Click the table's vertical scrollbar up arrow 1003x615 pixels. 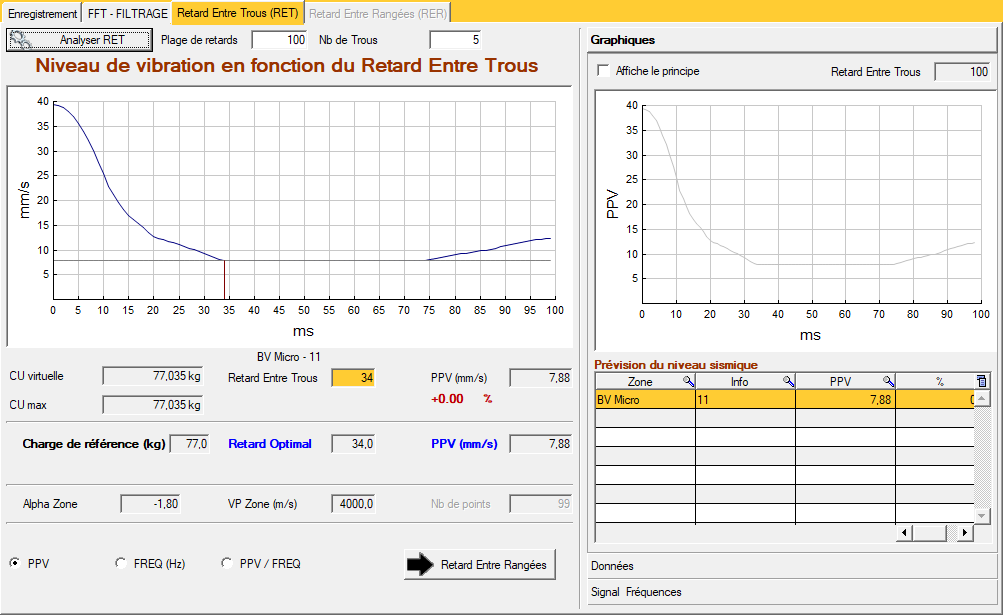point(982,399)
